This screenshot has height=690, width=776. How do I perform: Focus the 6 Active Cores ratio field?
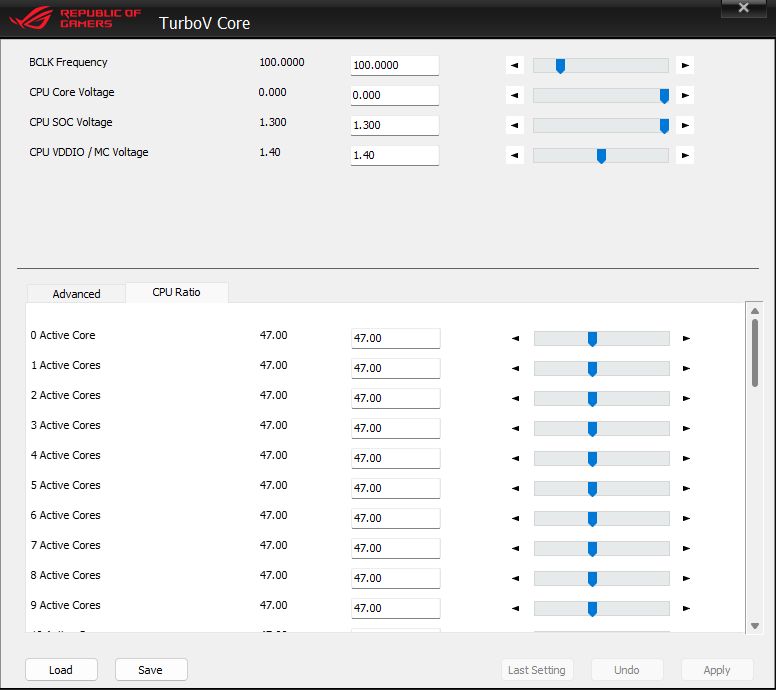click(x=395, y=519)
